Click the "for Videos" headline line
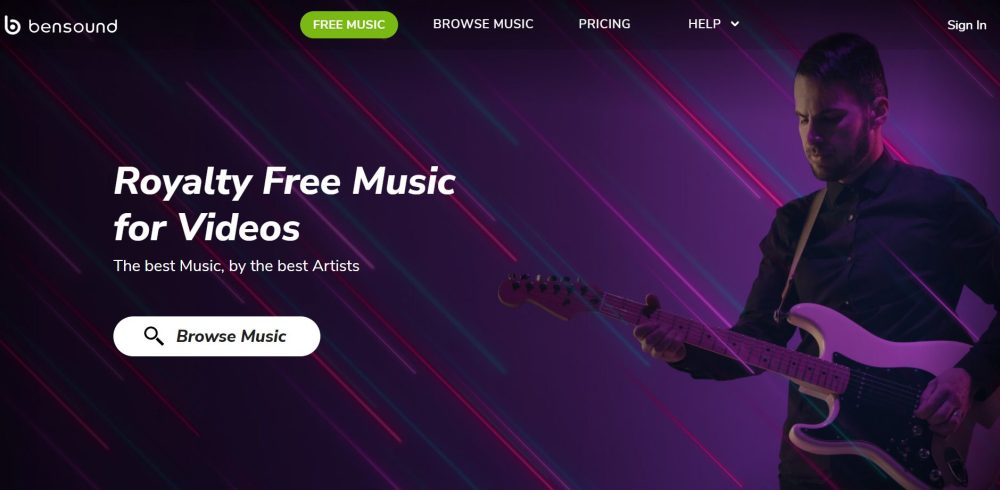Viewport: 1000px width, 490px height. [207, 227]
